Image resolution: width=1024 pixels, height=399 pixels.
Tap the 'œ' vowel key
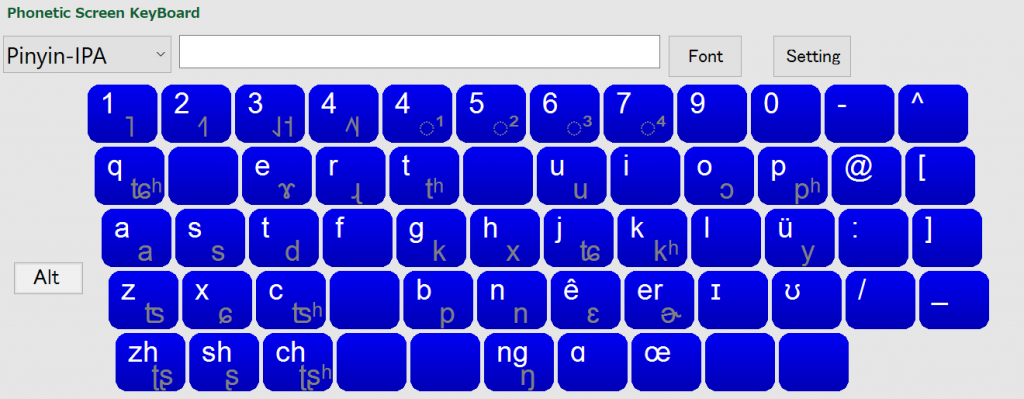[666, 362]
